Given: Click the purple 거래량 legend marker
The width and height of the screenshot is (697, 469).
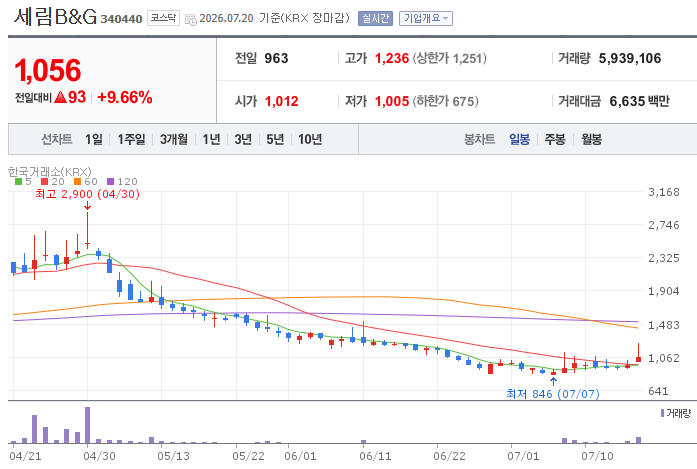Looking at the screenshot, I should (x=662, y=413).
